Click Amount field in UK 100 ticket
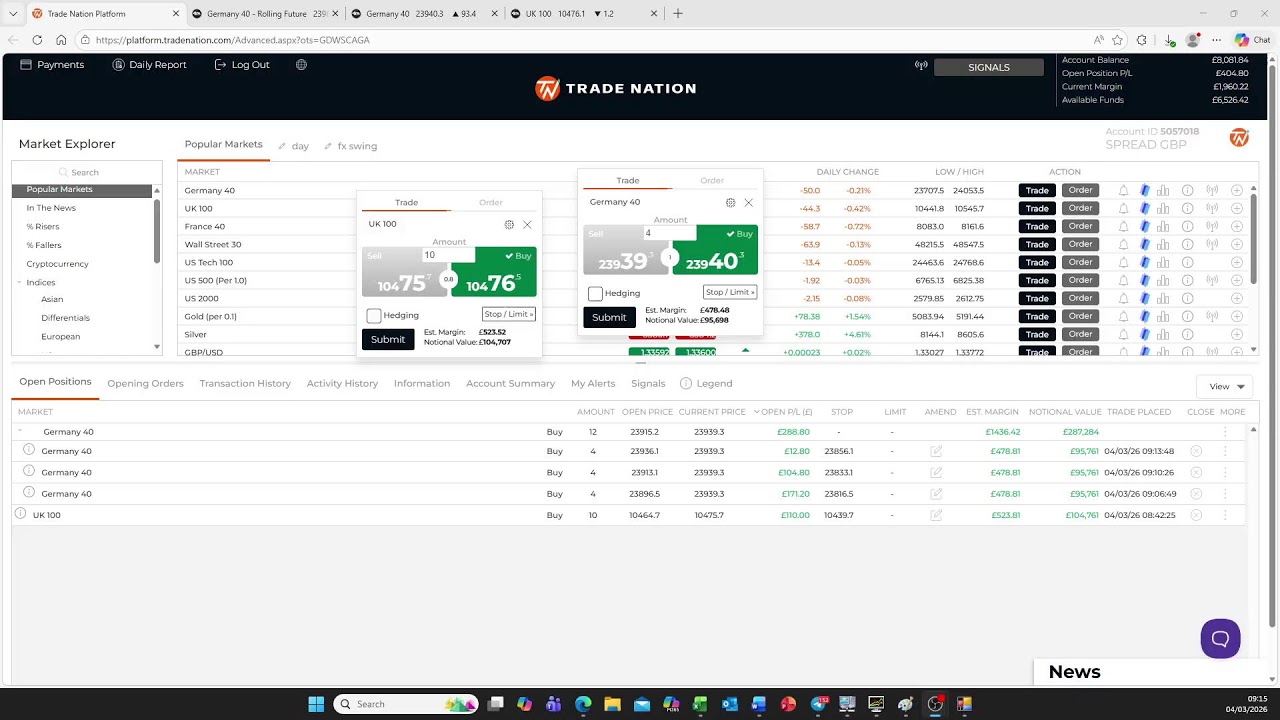 tap(448, 255)
